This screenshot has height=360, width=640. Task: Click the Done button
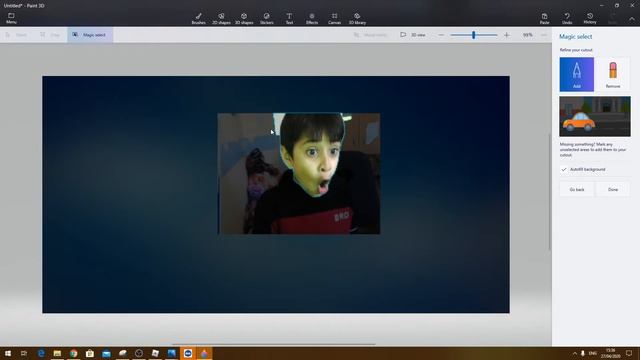click(613, 189)
